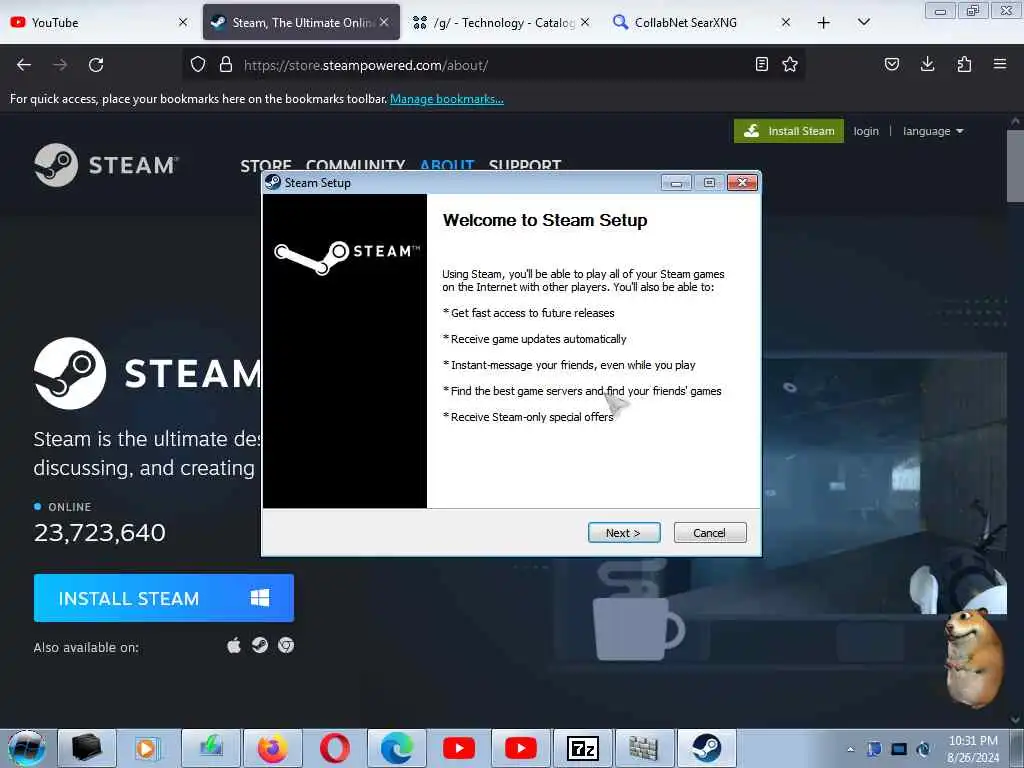Open Opera from the taskbar
The width and height of the screenshot is (1024, 768).
334,748
